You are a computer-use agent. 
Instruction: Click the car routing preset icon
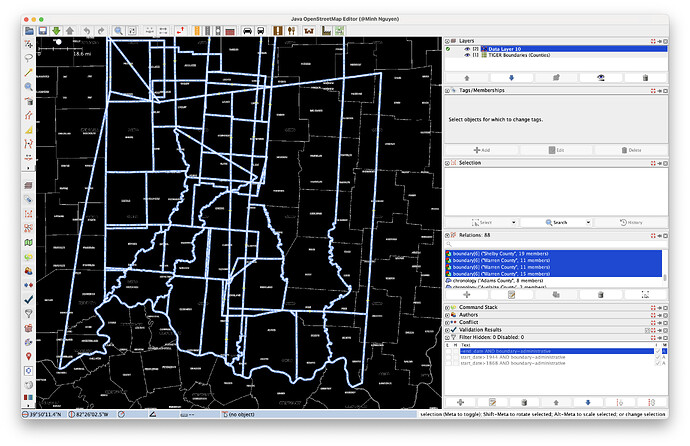pyautogui.click(x=247, y=31)
